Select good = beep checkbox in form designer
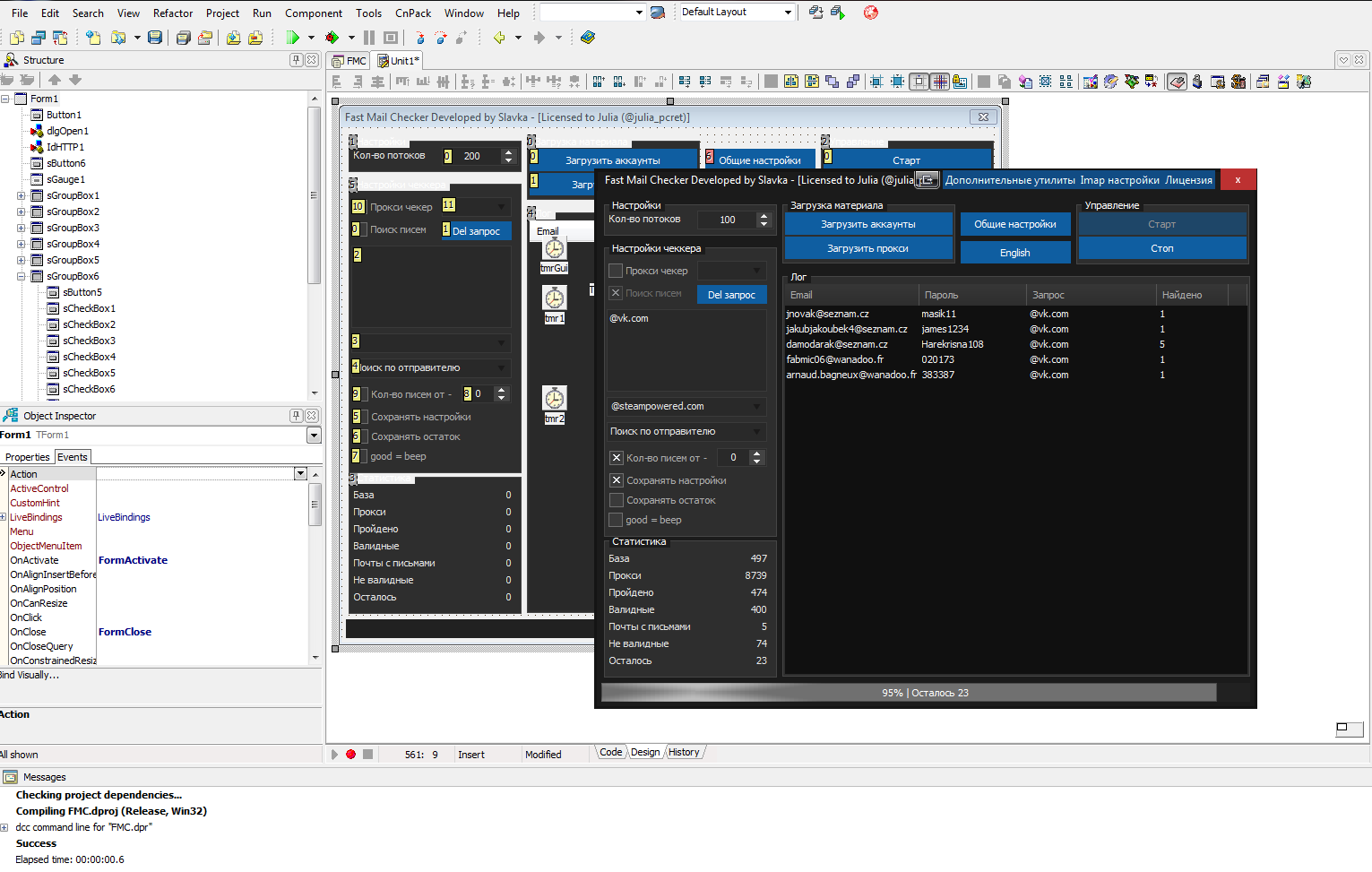The image size is (1372, 872). [x=391, y=456]
